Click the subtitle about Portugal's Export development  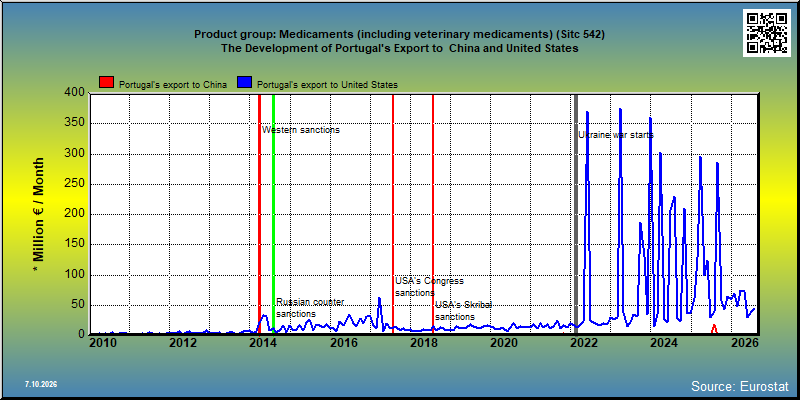[x=399, y=48]
